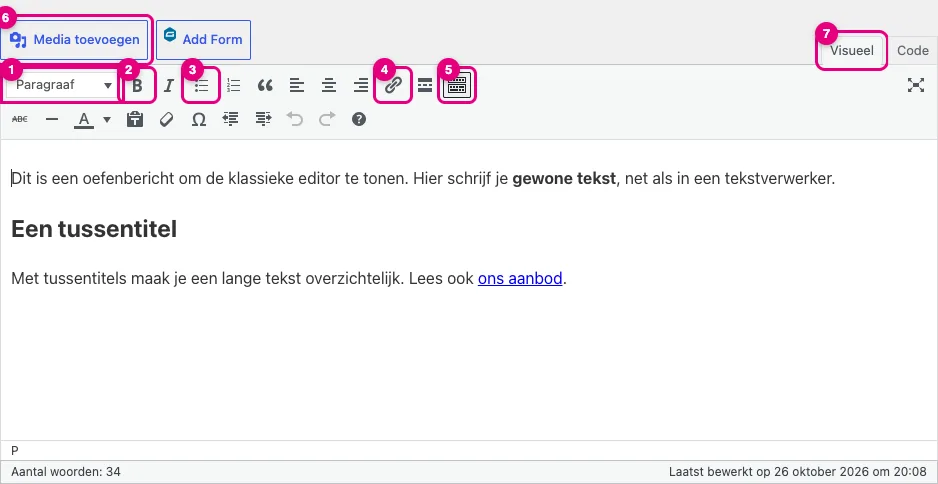Align text right
The image size is (938, 484).
click(x=361, y=86)
